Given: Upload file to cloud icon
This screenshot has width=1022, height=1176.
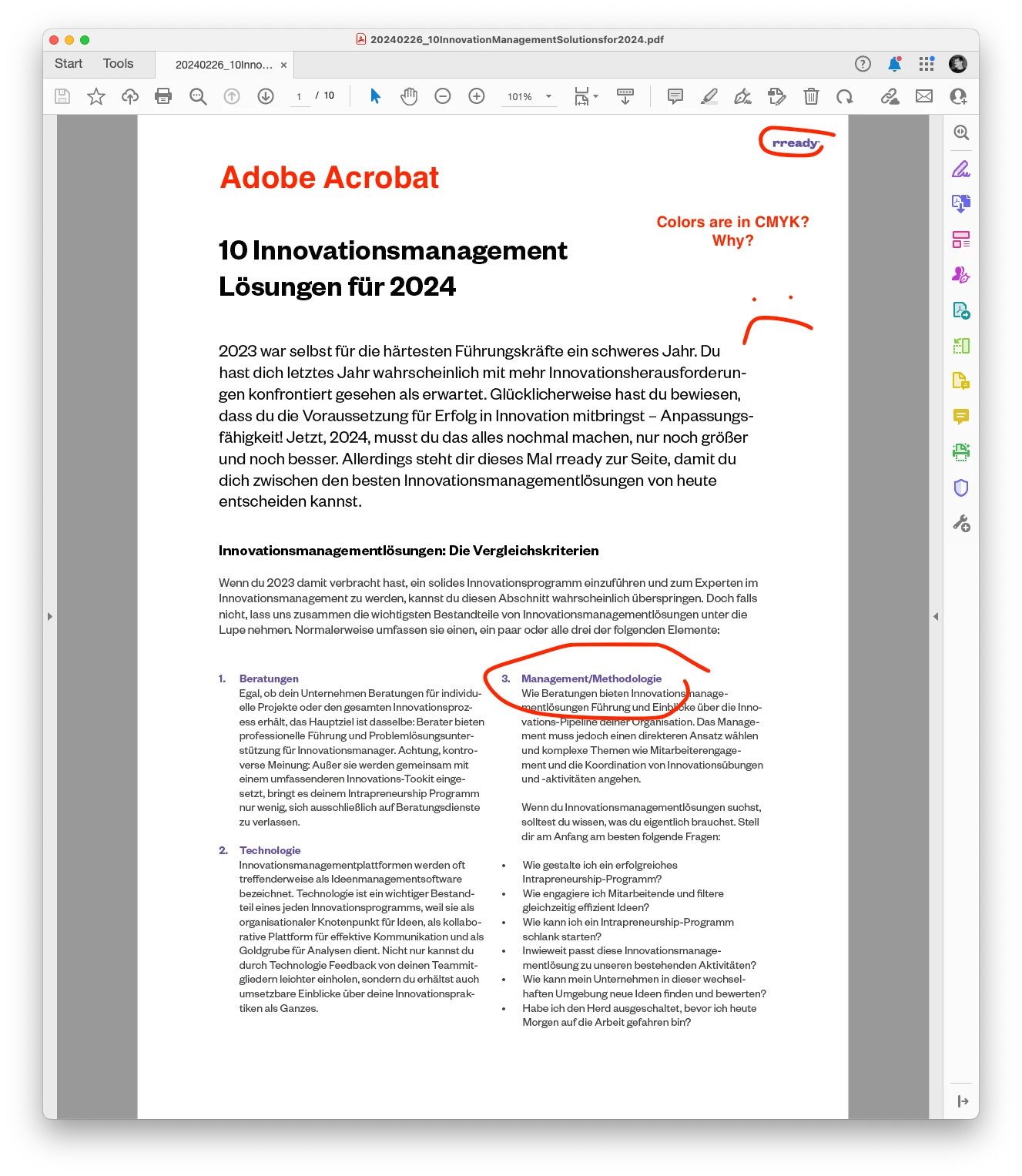Looking at the screenshot, I should click(x=130, y=96).
